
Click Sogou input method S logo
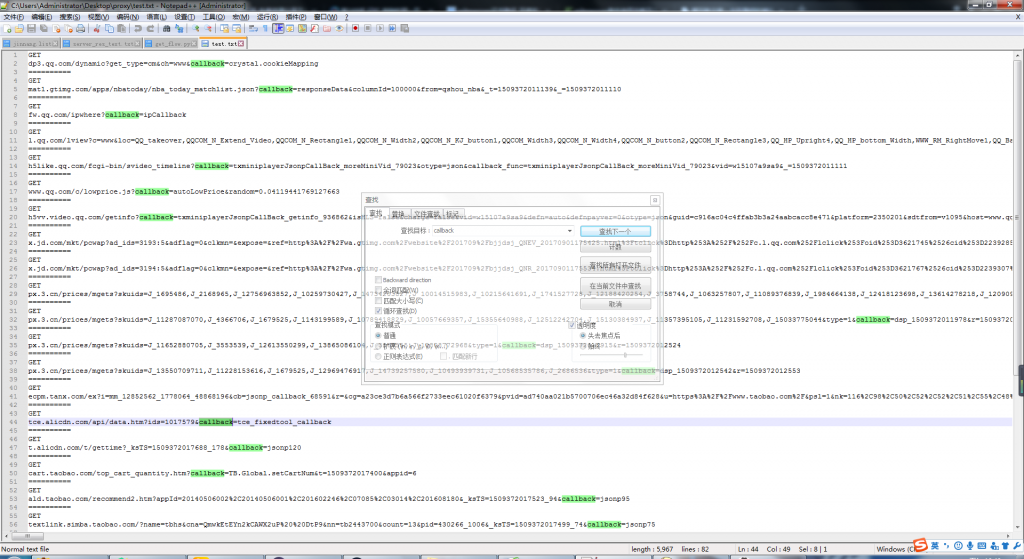point(920,546)
